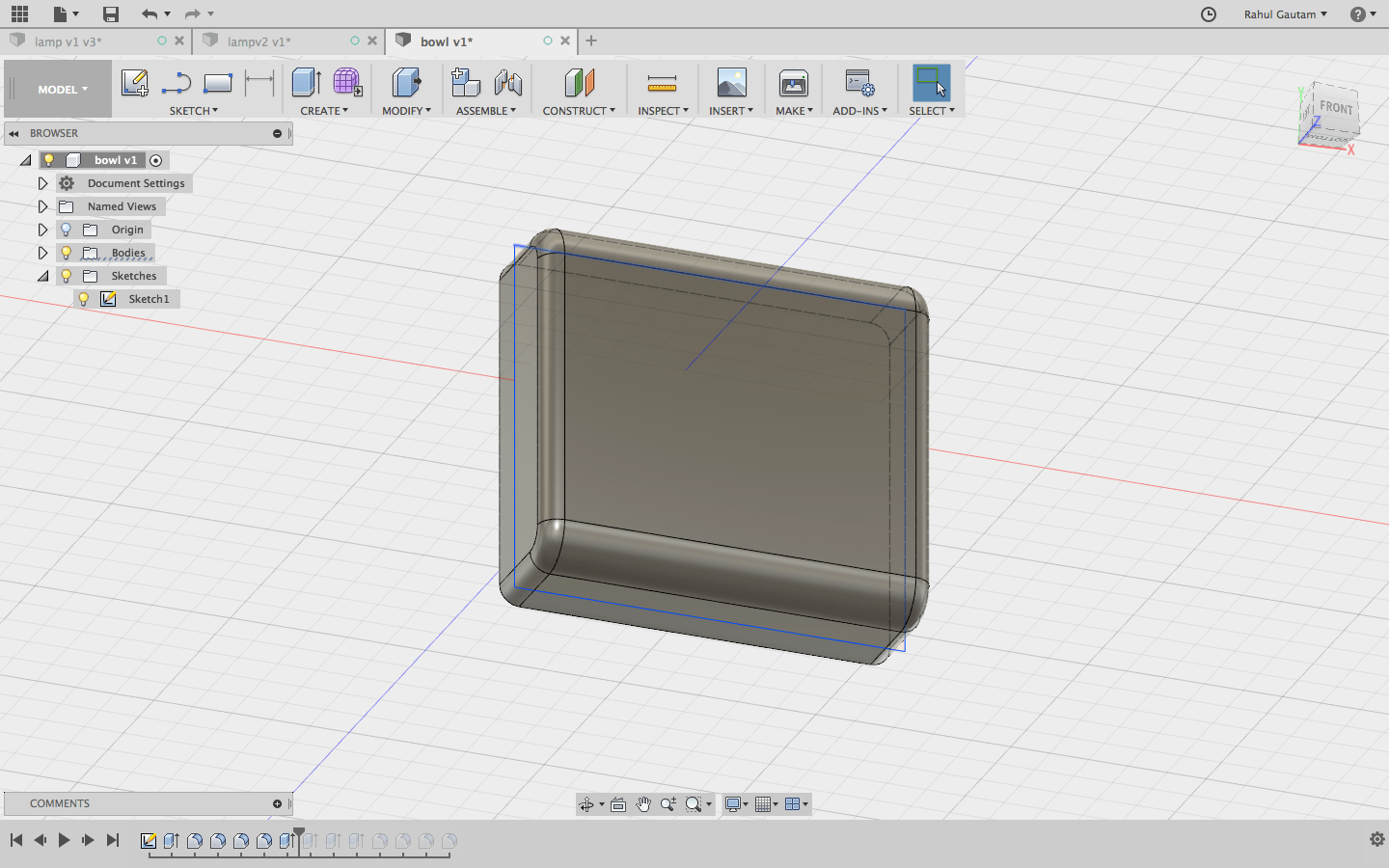The image size is (1389, 868).
Task: Expand the Bodies folder
Action: 42,253
